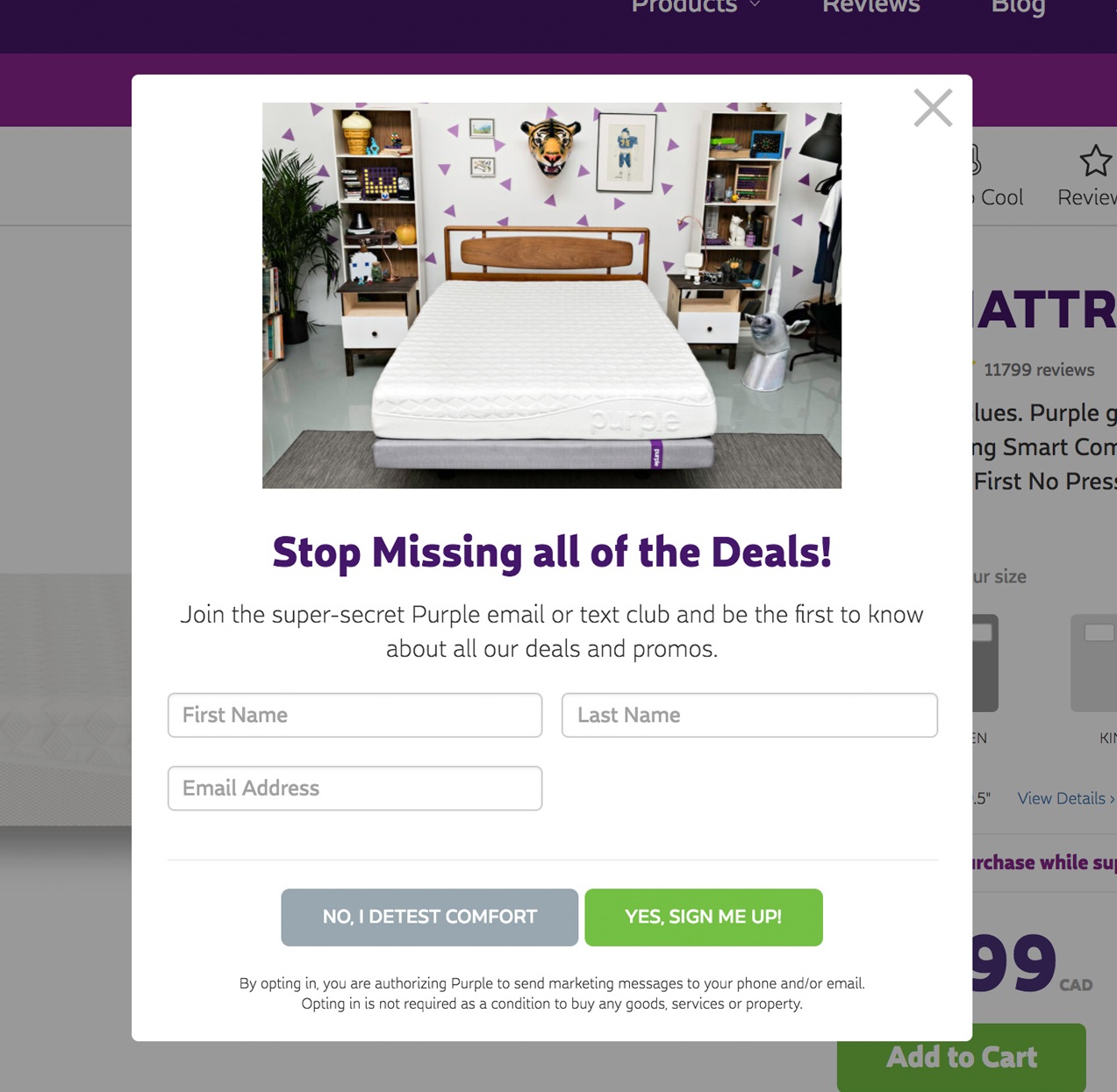Viewport: 1117px width, 1092px height.
Task: Select the King size mattress icon
Action: click(x=1093, y=663)
